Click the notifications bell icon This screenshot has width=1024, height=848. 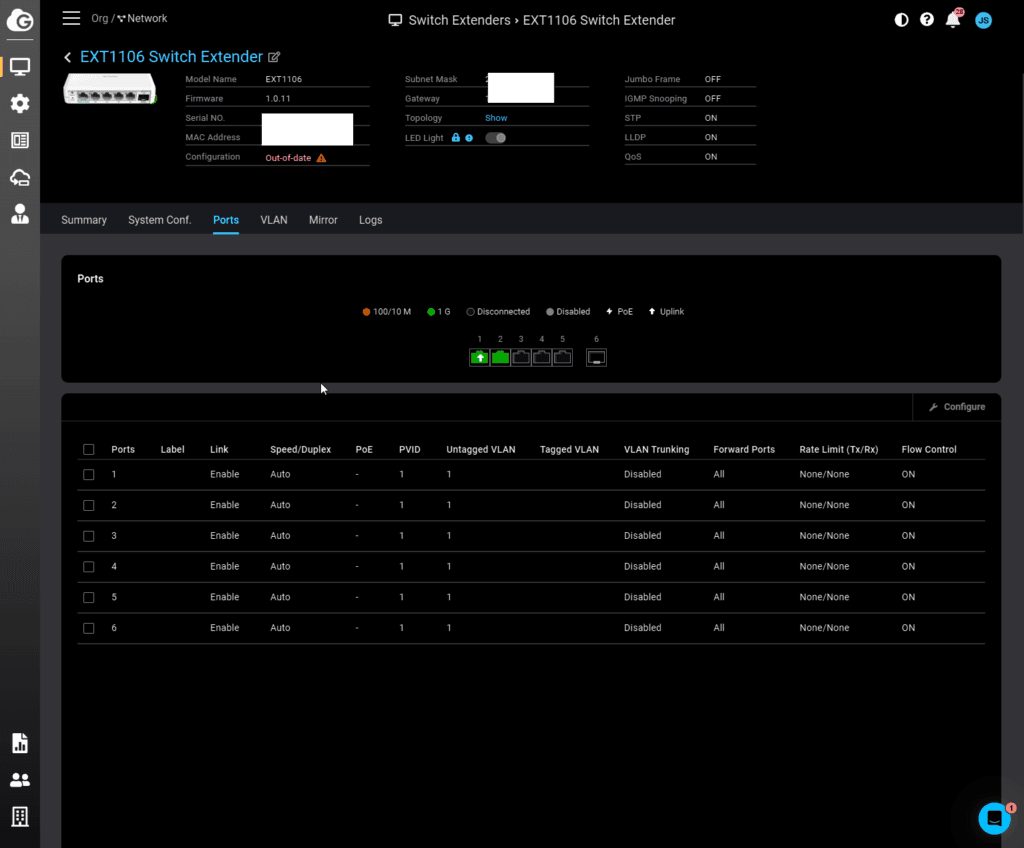[953, 20]
